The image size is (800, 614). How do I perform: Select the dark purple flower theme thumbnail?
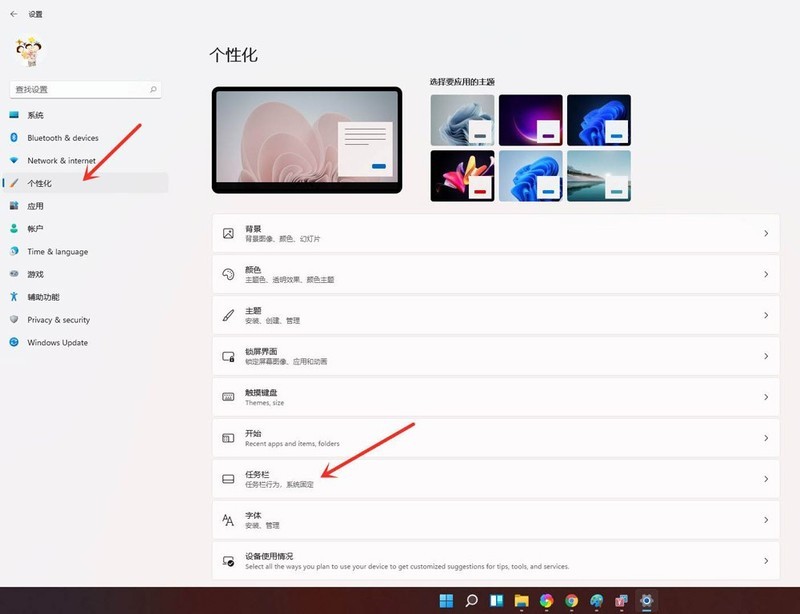(x=530, y=118)
